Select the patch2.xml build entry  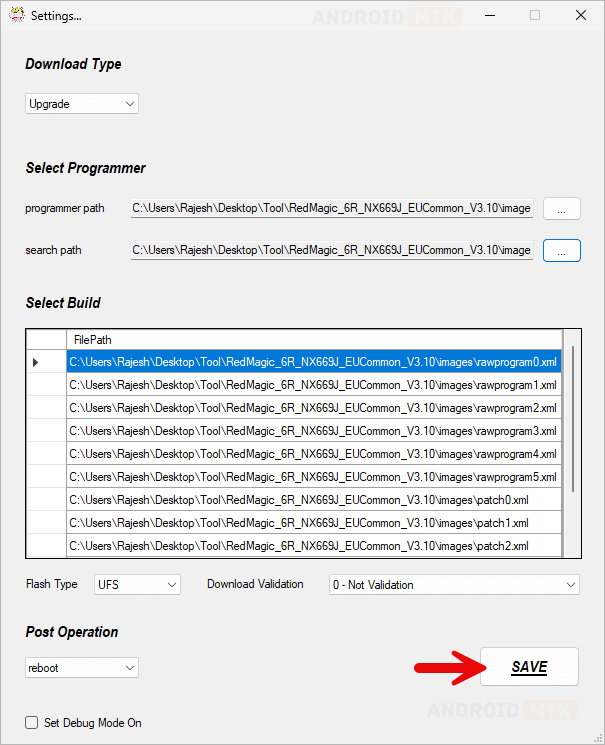coord(313,546)
